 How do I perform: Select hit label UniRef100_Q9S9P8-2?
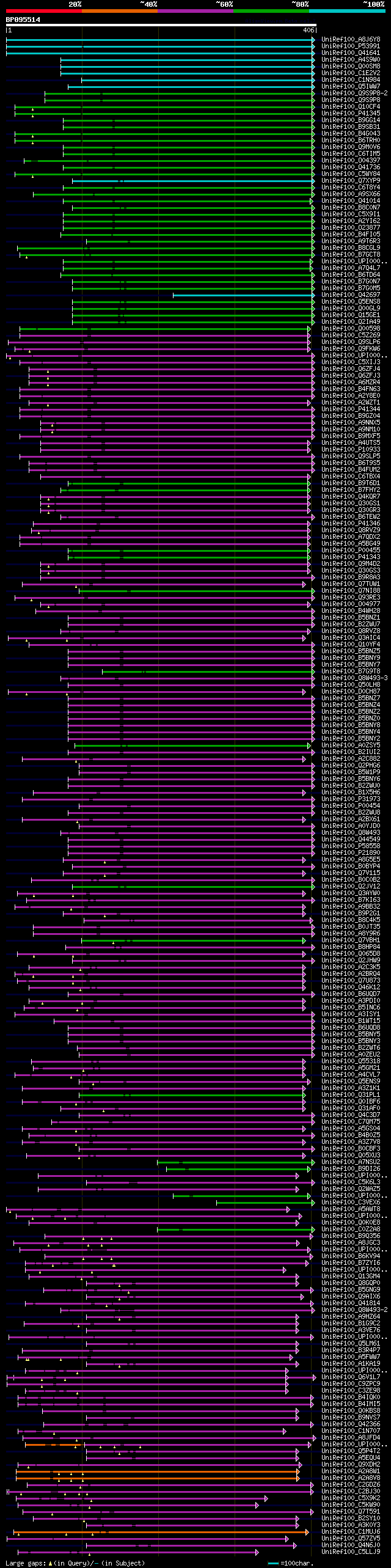click(x=354, y=93)
